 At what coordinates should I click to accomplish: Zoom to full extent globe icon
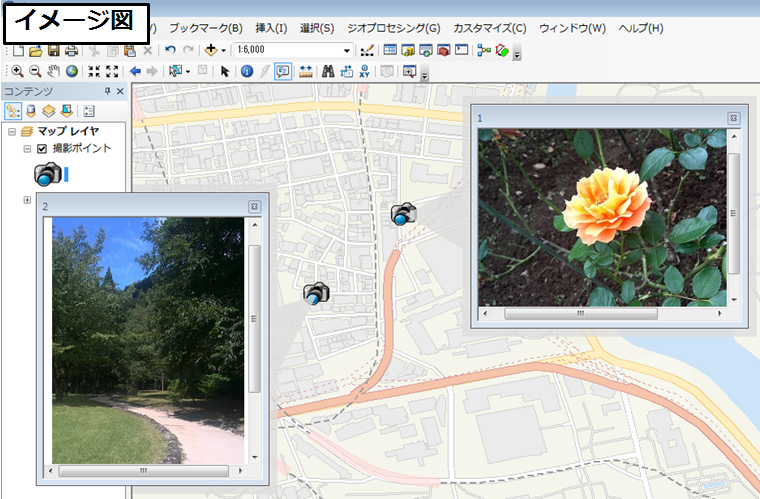tap(72, 72)
